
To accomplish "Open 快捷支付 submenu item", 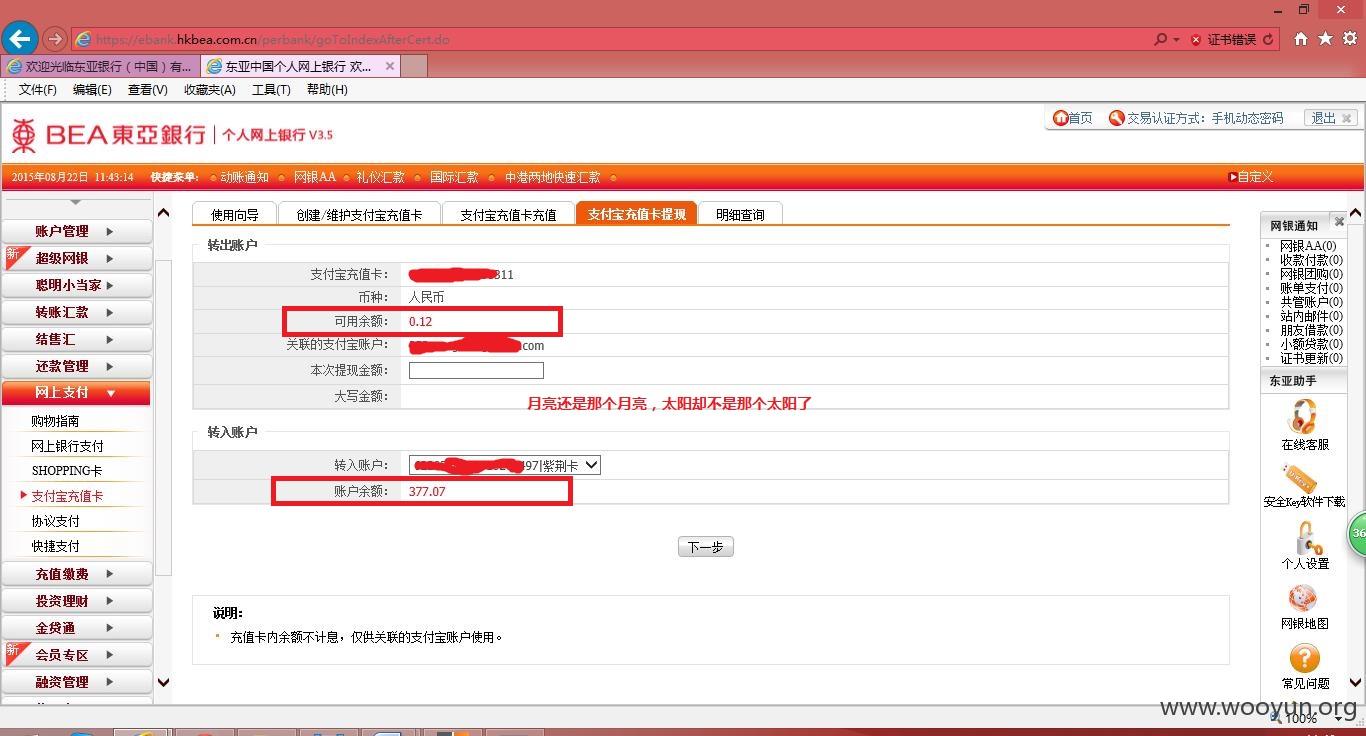I will tap(55, 546).
